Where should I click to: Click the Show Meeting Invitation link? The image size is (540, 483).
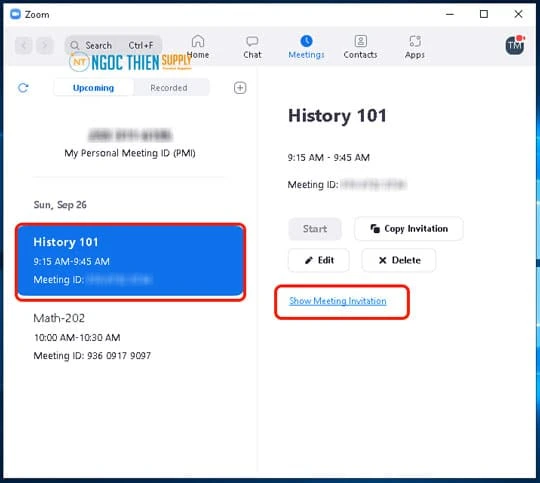tap(338, 301)
